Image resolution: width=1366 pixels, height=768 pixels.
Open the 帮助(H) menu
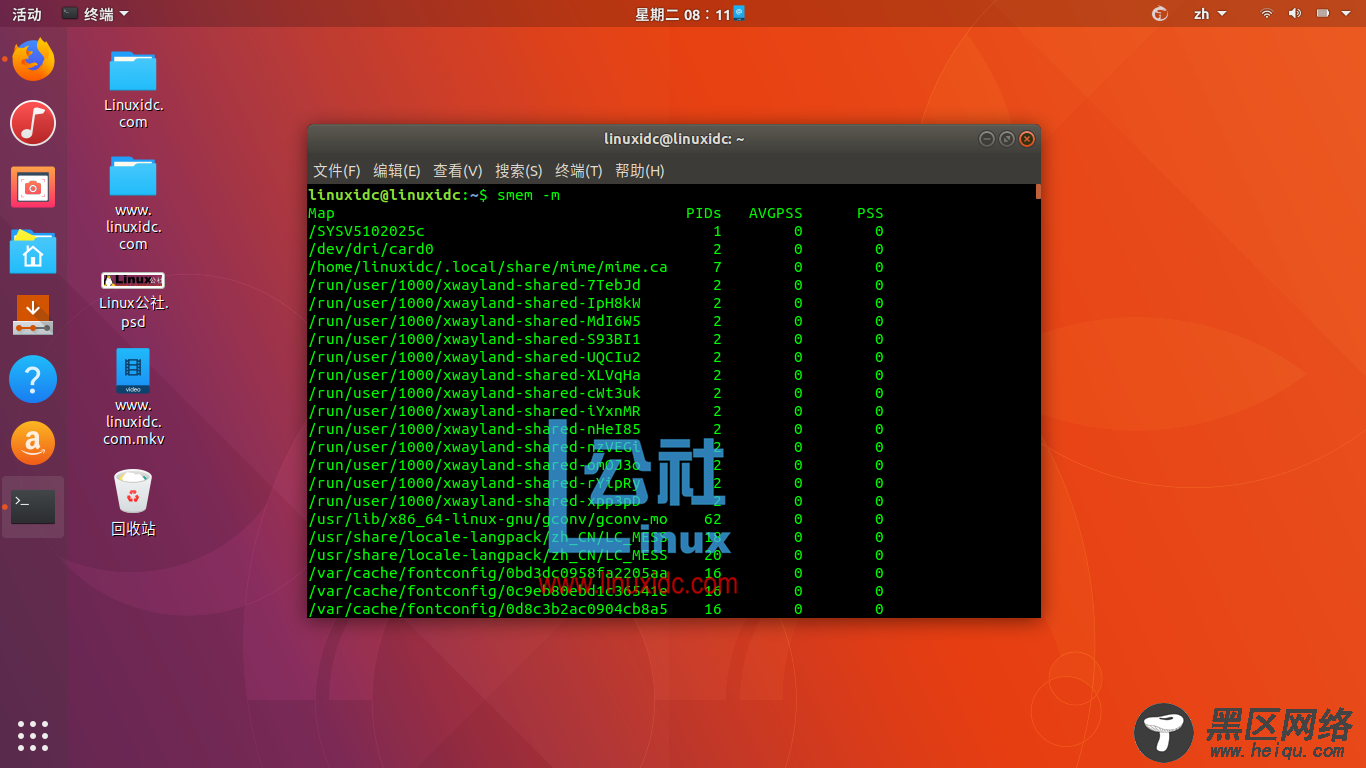[639, 171]
